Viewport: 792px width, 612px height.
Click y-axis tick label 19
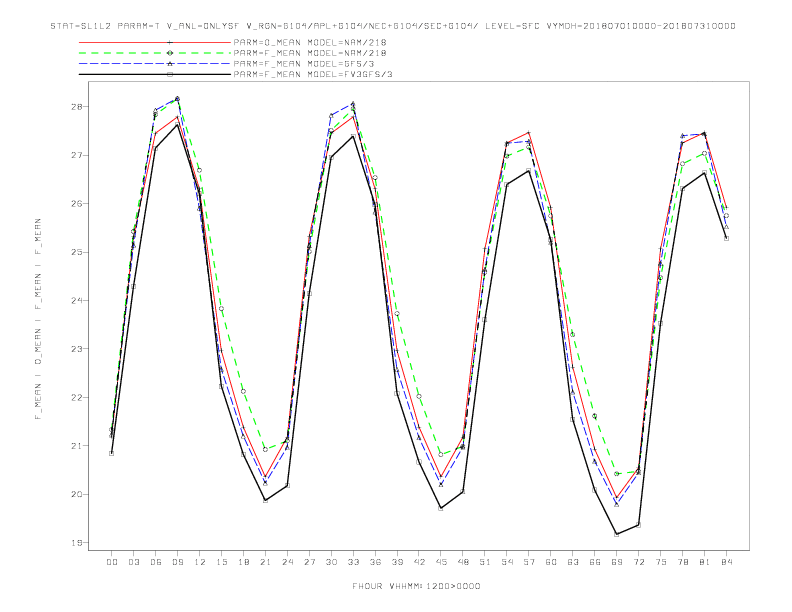pyautogui.click(x=77, y=543)
